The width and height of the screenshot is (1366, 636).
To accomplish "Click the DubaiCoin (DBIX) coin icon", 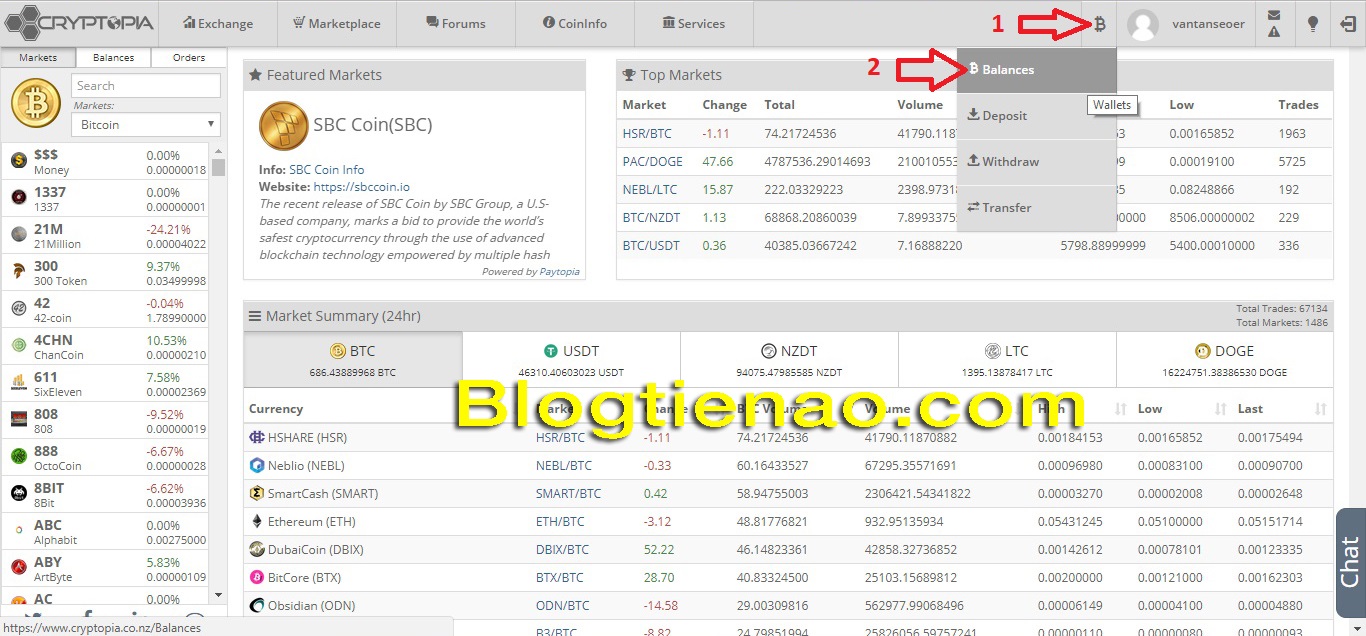I will pyautogui.click(x=257, y=549).
